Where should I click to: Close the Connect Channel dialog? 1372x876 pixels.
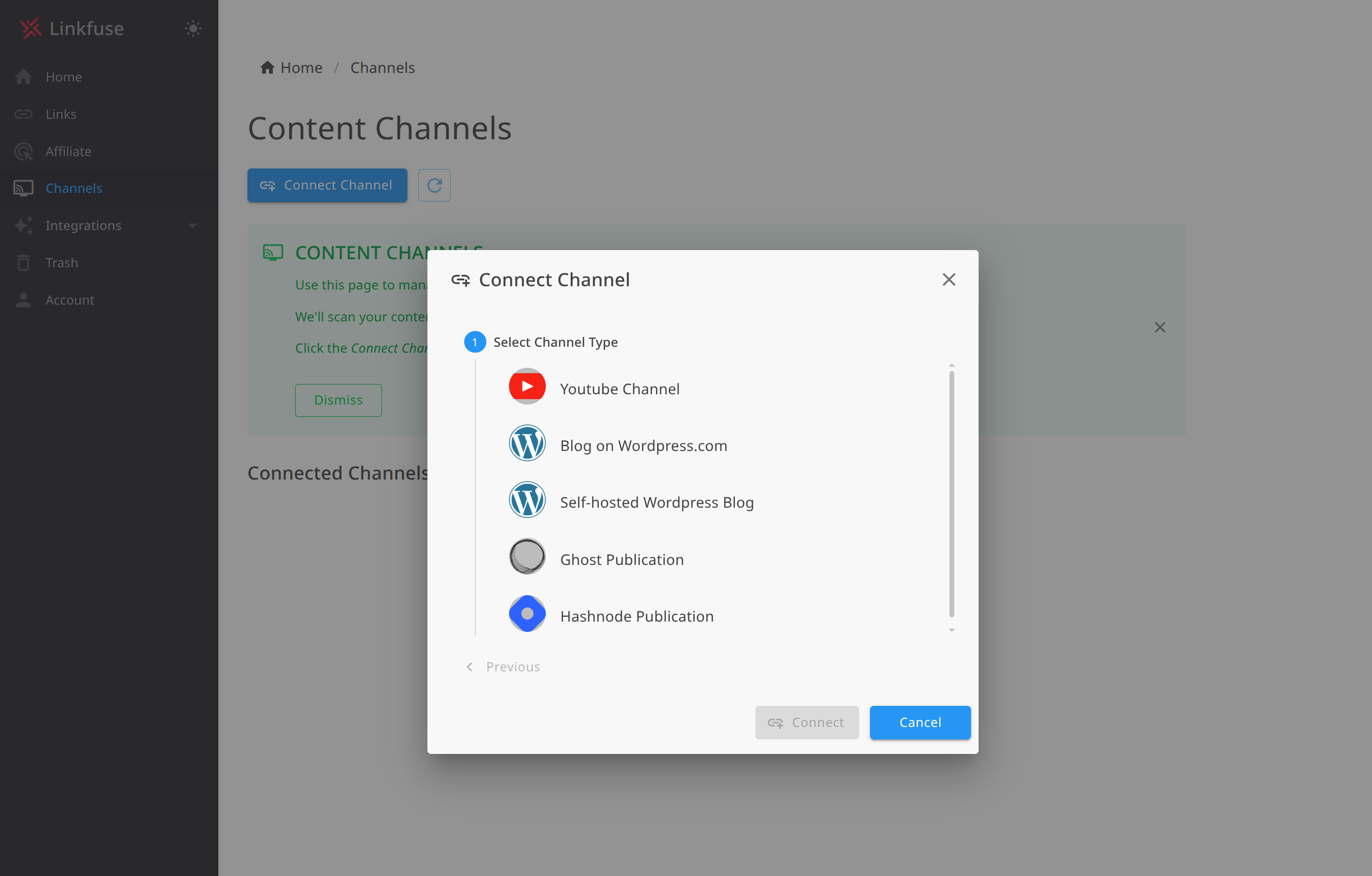click(x=948, y=279)
